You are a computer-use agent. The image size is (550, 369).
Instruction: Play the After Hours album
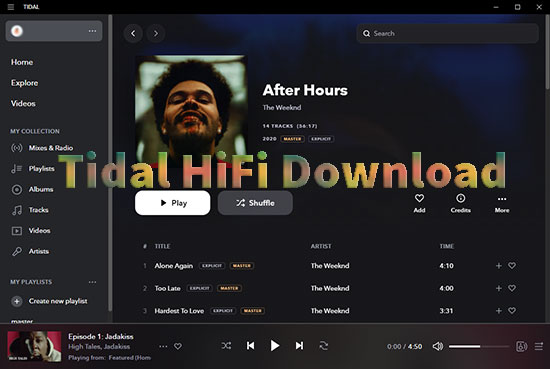pos(173,203)
